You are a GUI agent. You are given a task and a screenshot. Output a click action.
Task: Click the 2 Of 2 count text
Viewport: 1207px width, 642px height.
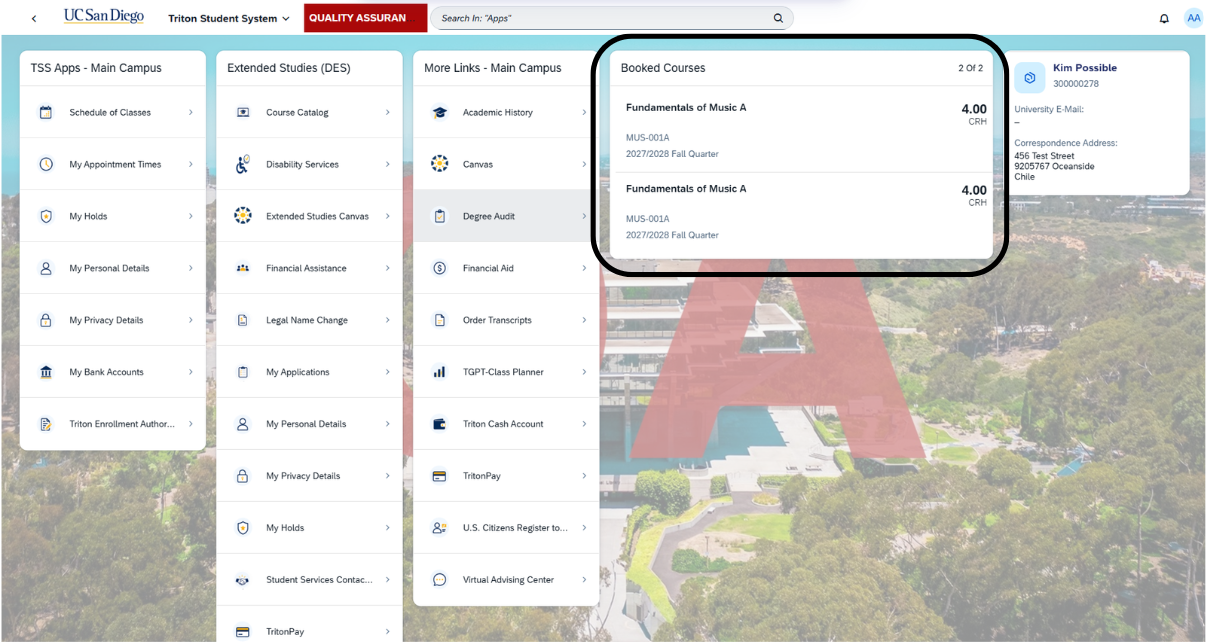pos(970,68)
